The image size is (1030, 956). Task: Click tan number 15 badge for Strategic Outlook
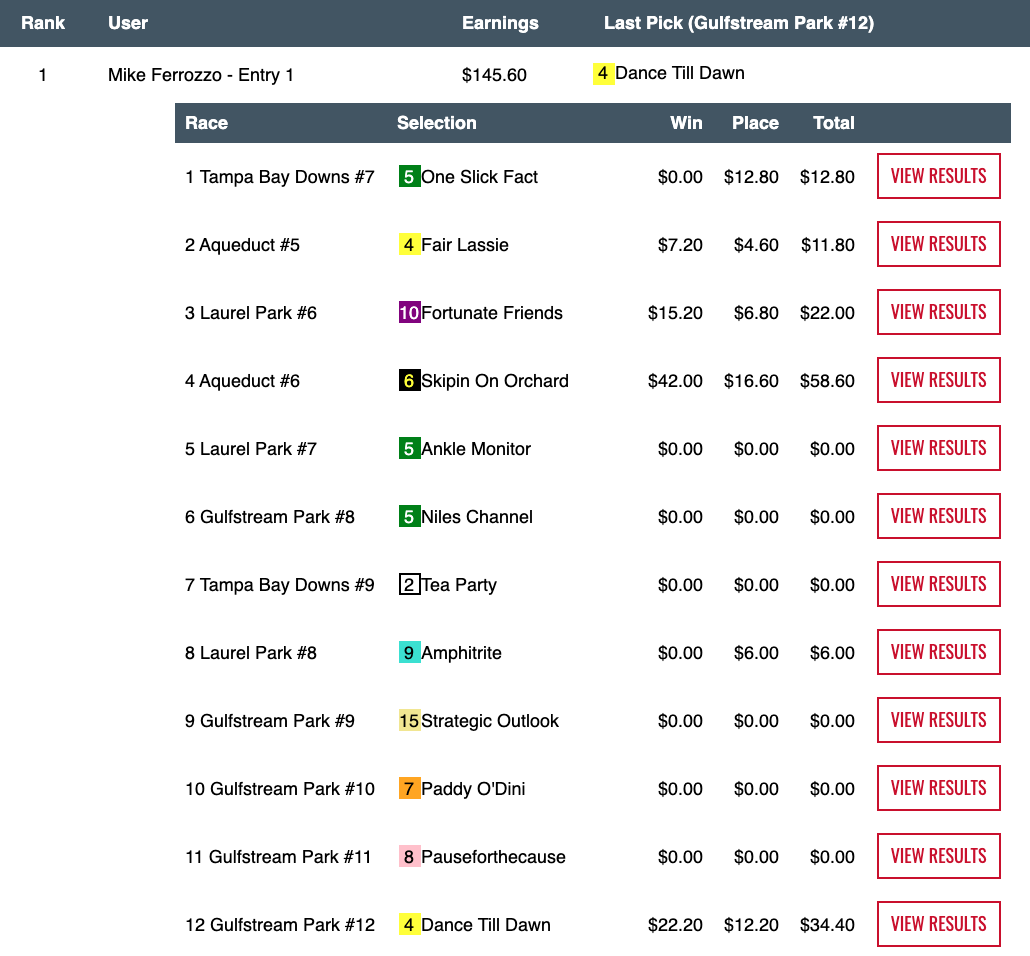409,721
